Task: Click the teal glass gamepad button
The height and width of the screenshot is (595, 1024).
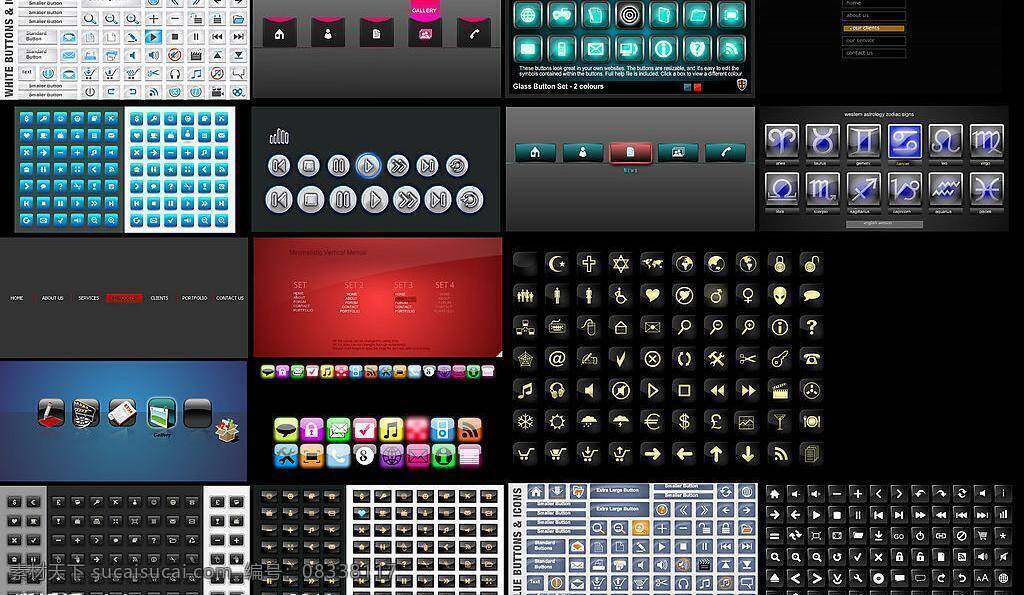Action: point(561,15)
